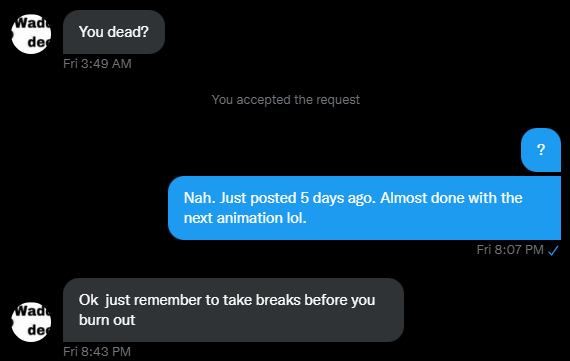The height and width of the screenshot is (361, 570).
Task: Click the words "burn out" in gray bubble
Action: (x=107, y=320)
